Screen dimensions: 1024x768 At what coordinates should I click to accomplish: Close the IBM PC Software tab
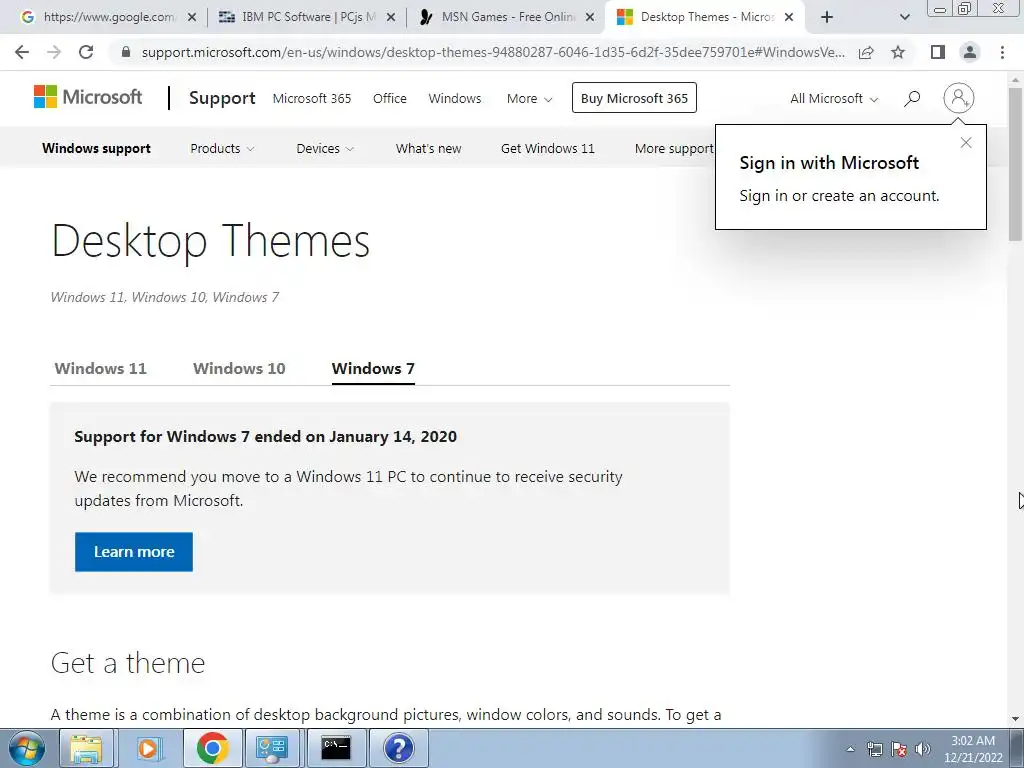coord(391,18)
